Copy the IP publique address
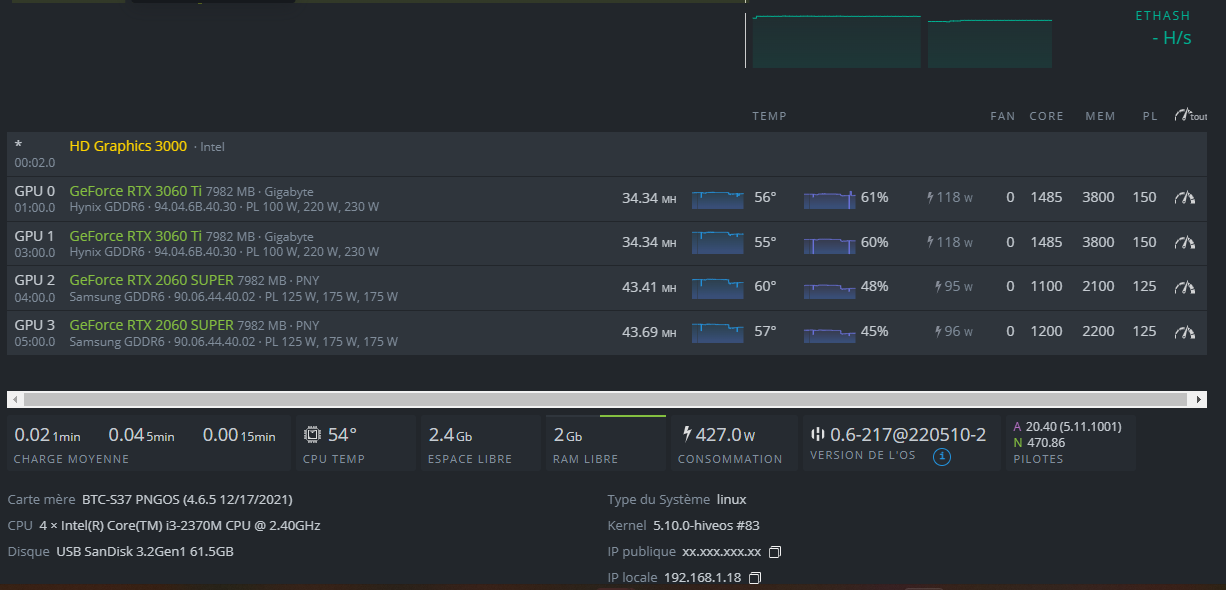Viewport: 1226px width, 590px height. pos(774,552)
